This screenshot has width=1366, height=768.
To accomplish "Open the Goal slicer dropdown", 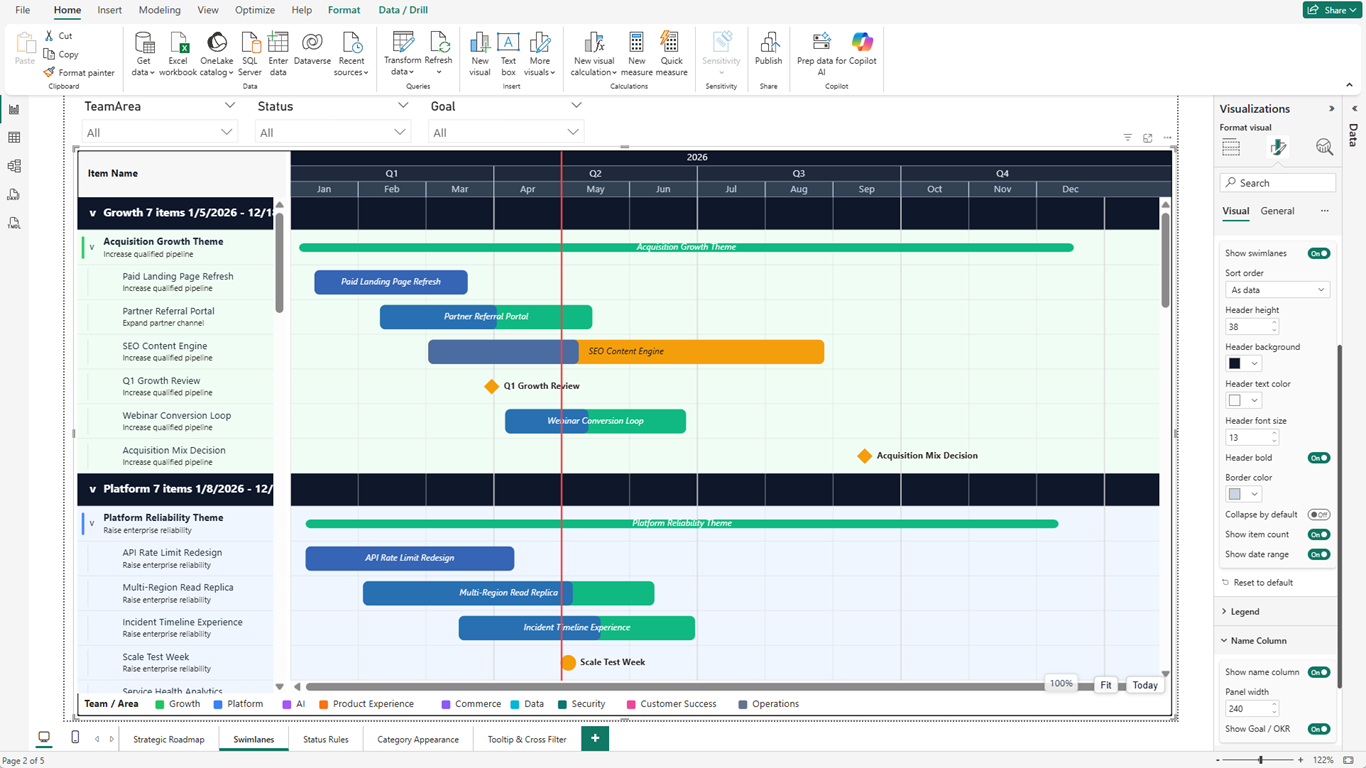I will [x=506, y=132].
